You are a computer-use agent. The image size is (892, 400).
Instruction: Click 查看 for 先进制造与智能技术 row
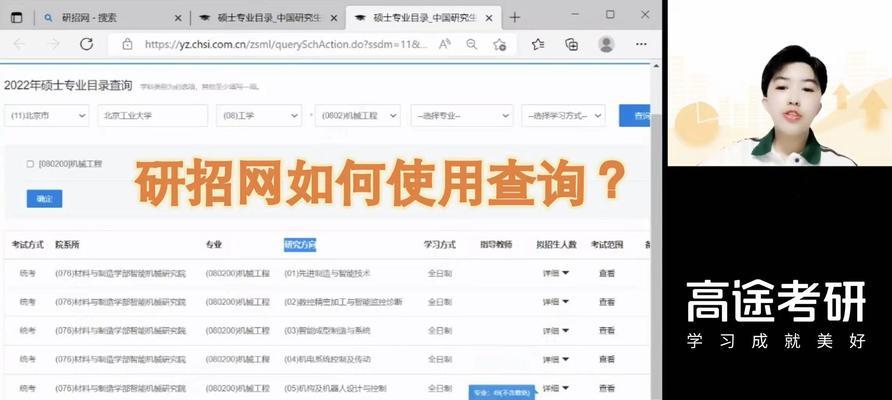607,273
